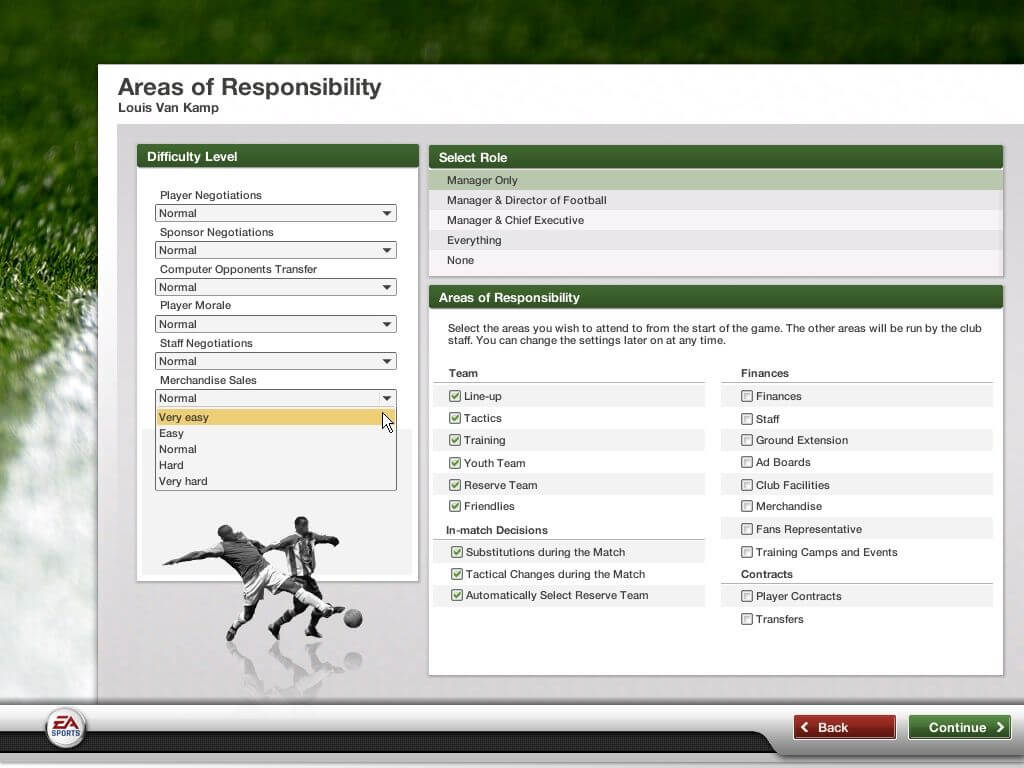Screen dimensions: 1024x768
Task: Enable Fans Representative checkbox
Action: [x=747, y=529]
